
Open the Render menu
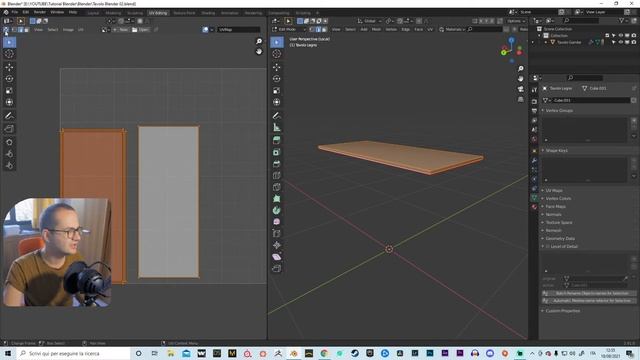coord(40,12)
